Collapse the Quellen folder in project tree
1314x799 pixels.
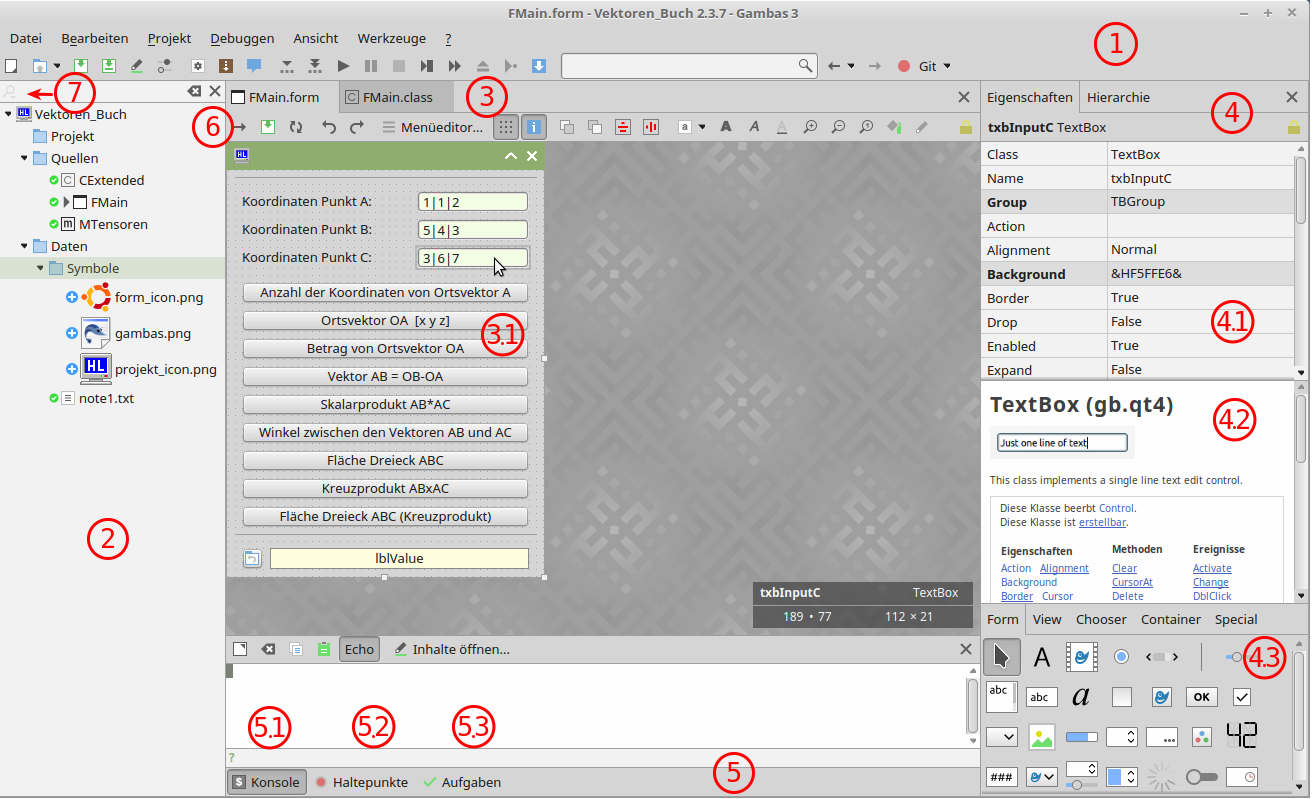click(25, 158)
